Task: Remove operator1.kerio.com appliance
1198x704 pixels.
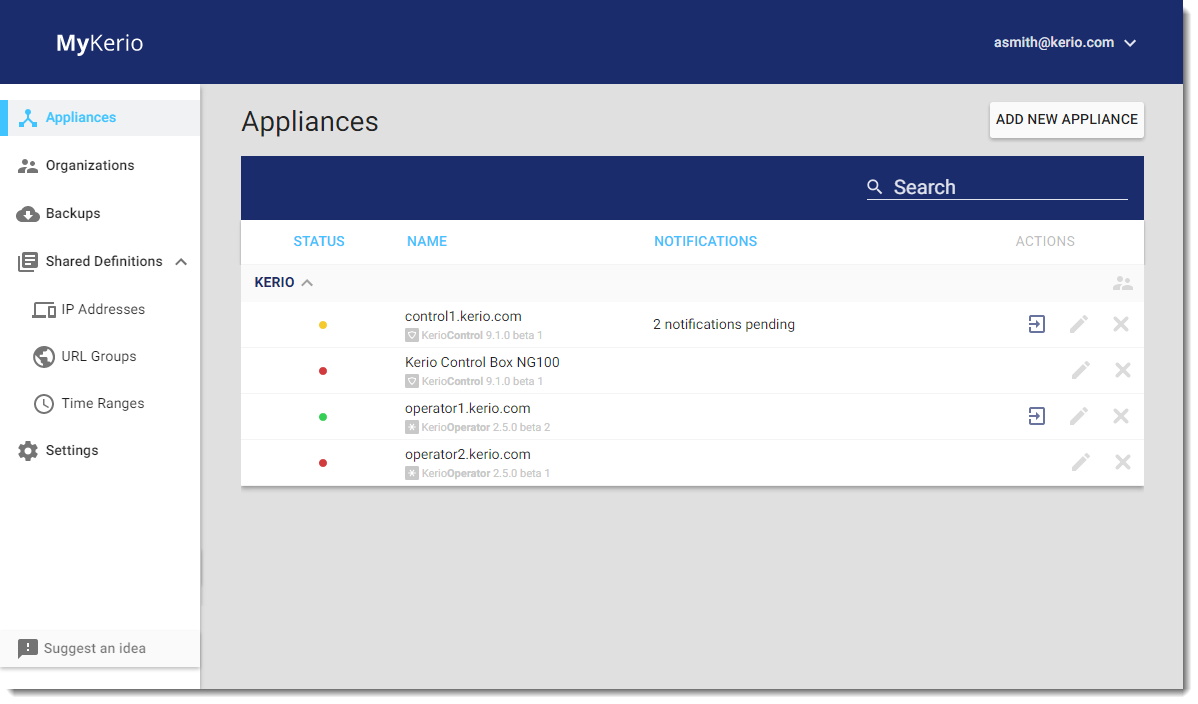Action: point(1121,416)
